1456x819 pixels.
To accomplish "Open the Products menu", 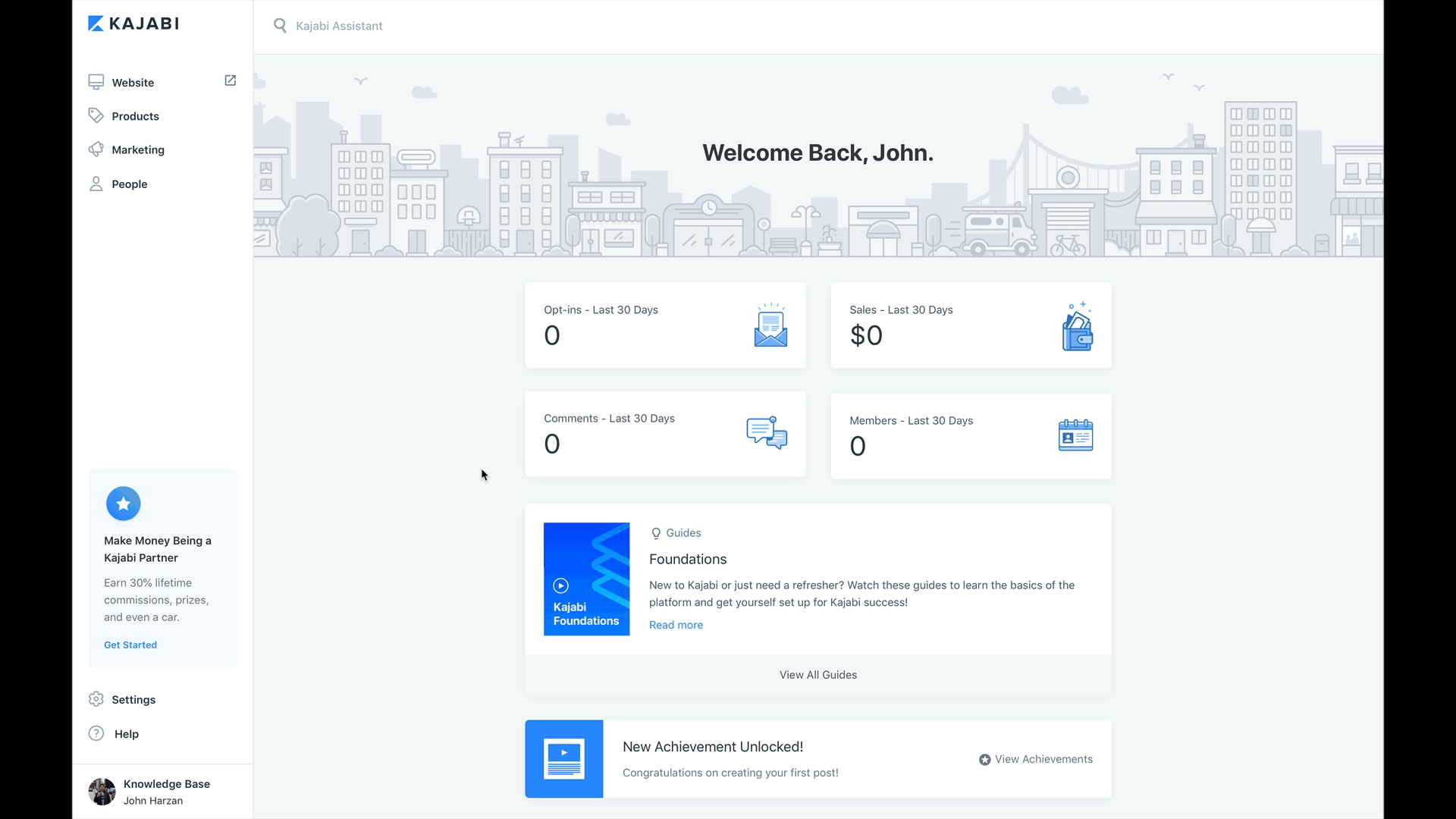I will [x=135, y=116].
